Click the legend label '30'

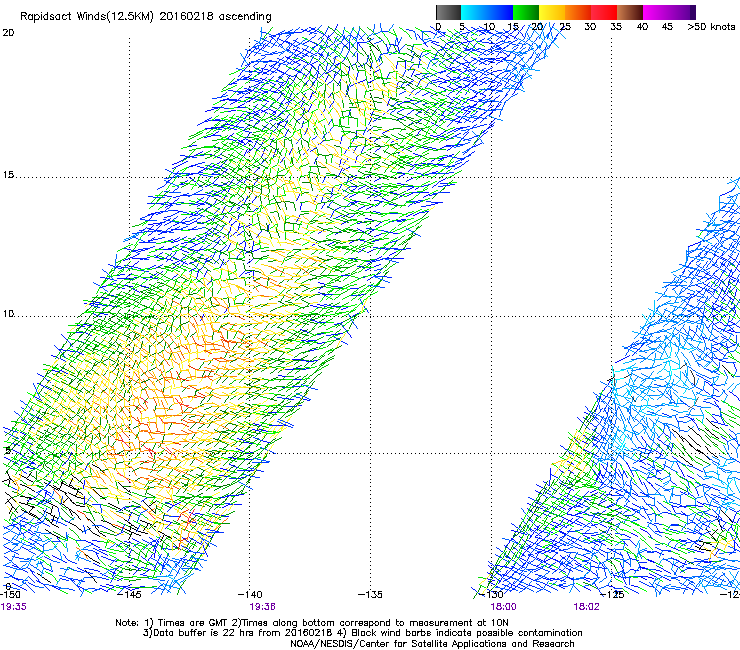[x=590, y=27]
